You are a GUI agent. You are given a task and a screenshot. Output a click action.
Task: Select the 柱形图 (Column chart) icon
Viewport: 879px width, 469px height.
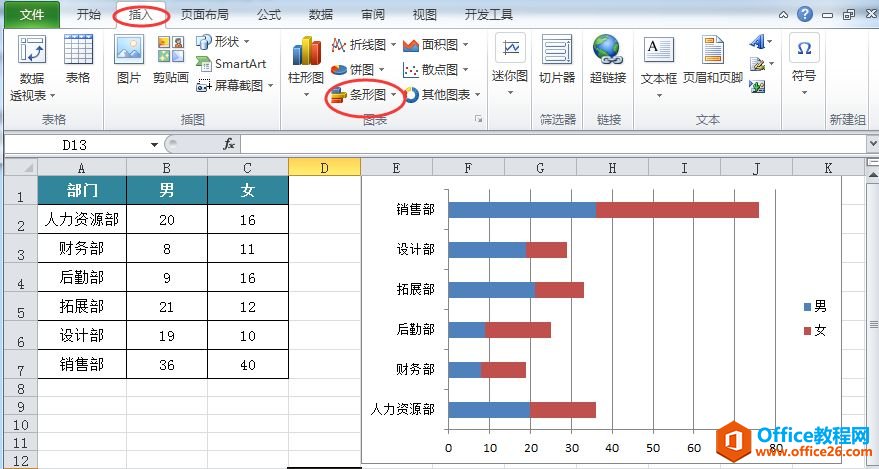click(305, 52)
